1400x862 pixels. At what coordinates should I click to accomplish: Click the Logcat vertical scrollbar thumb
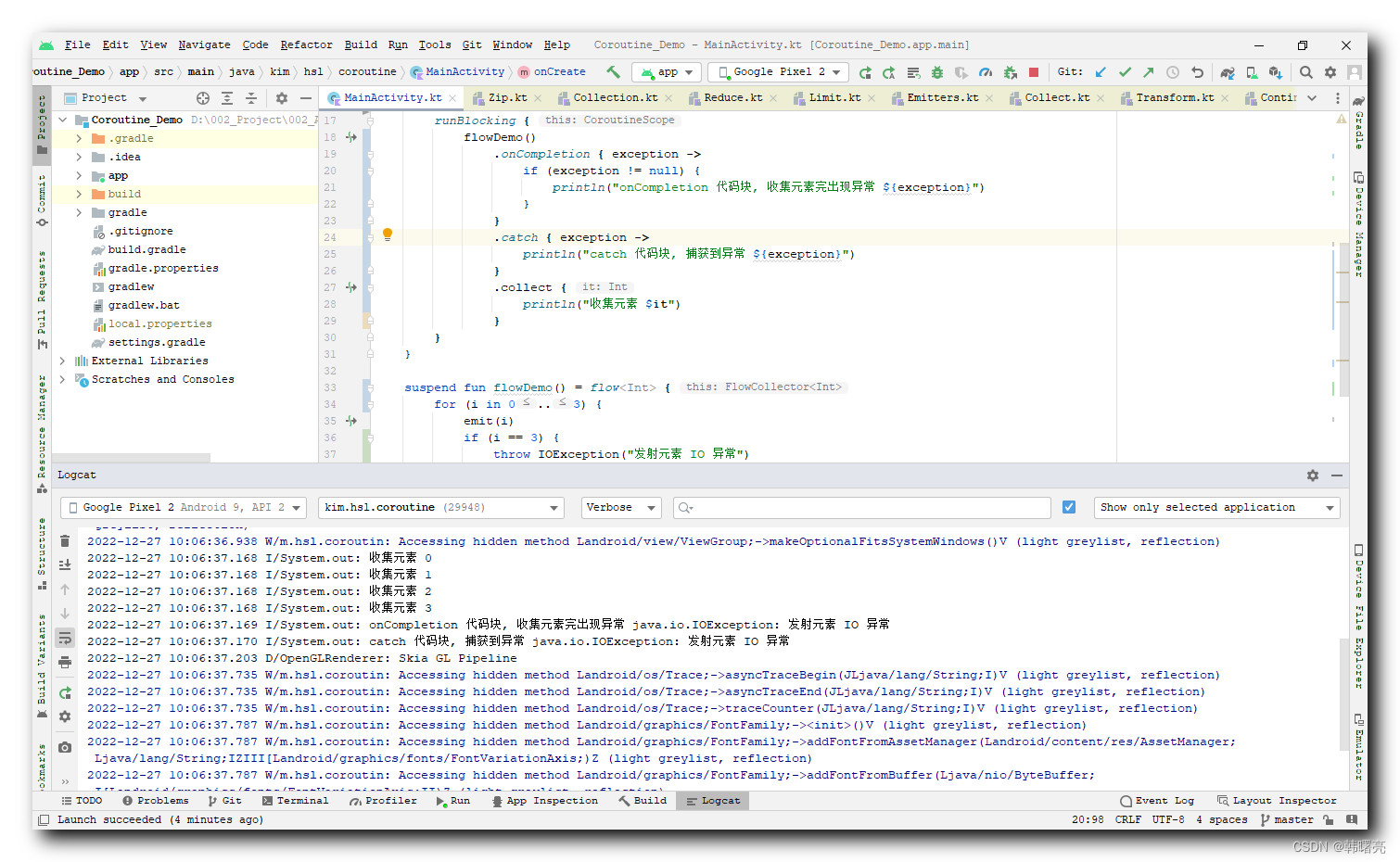[1343, 694]
